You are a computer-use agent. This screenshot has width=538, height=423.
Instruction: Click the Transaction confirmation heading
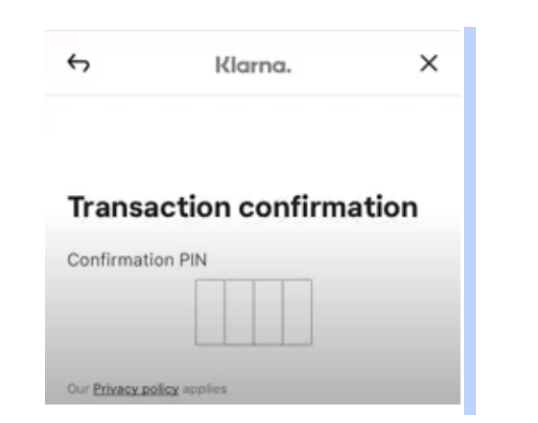243,207
